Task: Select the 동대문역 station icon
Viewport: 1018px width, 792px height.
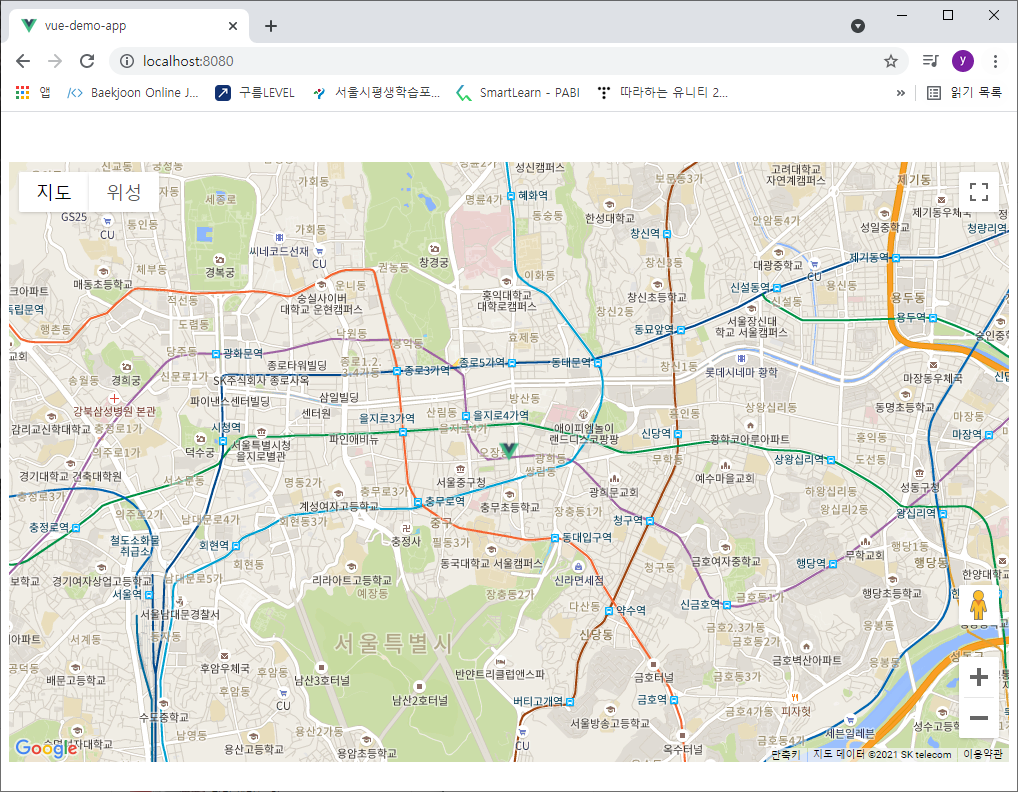Action: point(598,363)
